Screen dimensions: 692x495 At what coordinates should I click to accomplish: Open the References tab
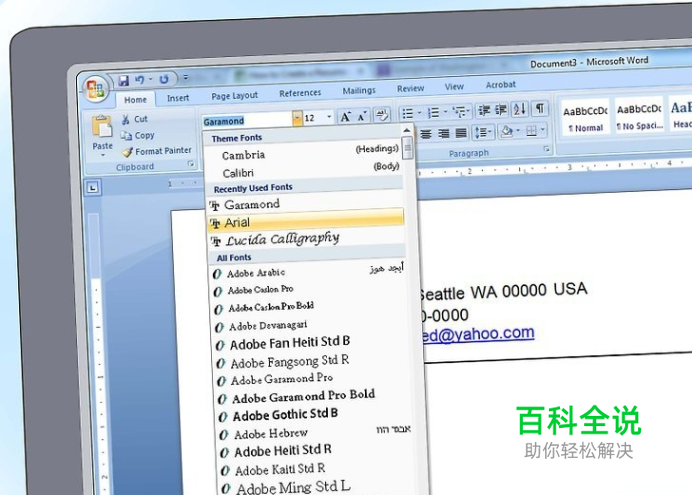tap(300, 93)
